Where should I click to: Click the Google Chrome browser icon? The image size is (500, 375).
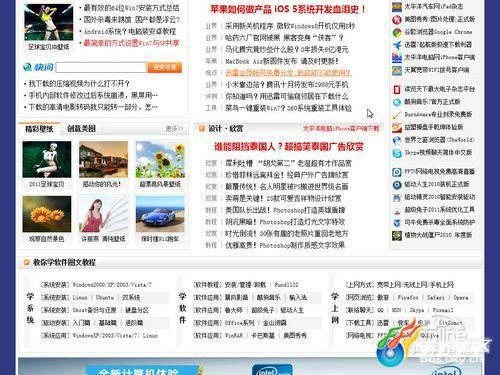coord(397,32)
